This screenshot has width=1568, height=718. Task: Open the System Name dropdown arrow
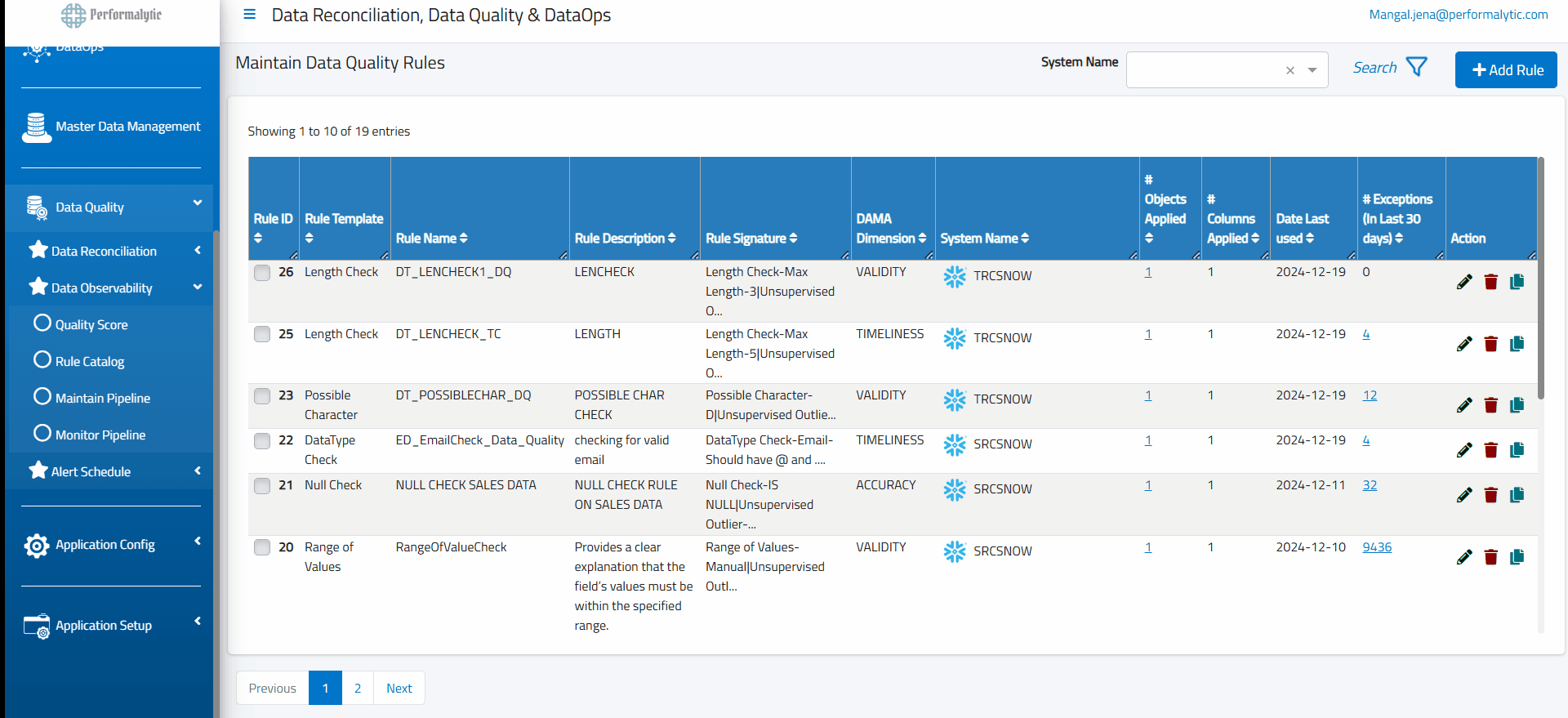tap(1312, 70)
